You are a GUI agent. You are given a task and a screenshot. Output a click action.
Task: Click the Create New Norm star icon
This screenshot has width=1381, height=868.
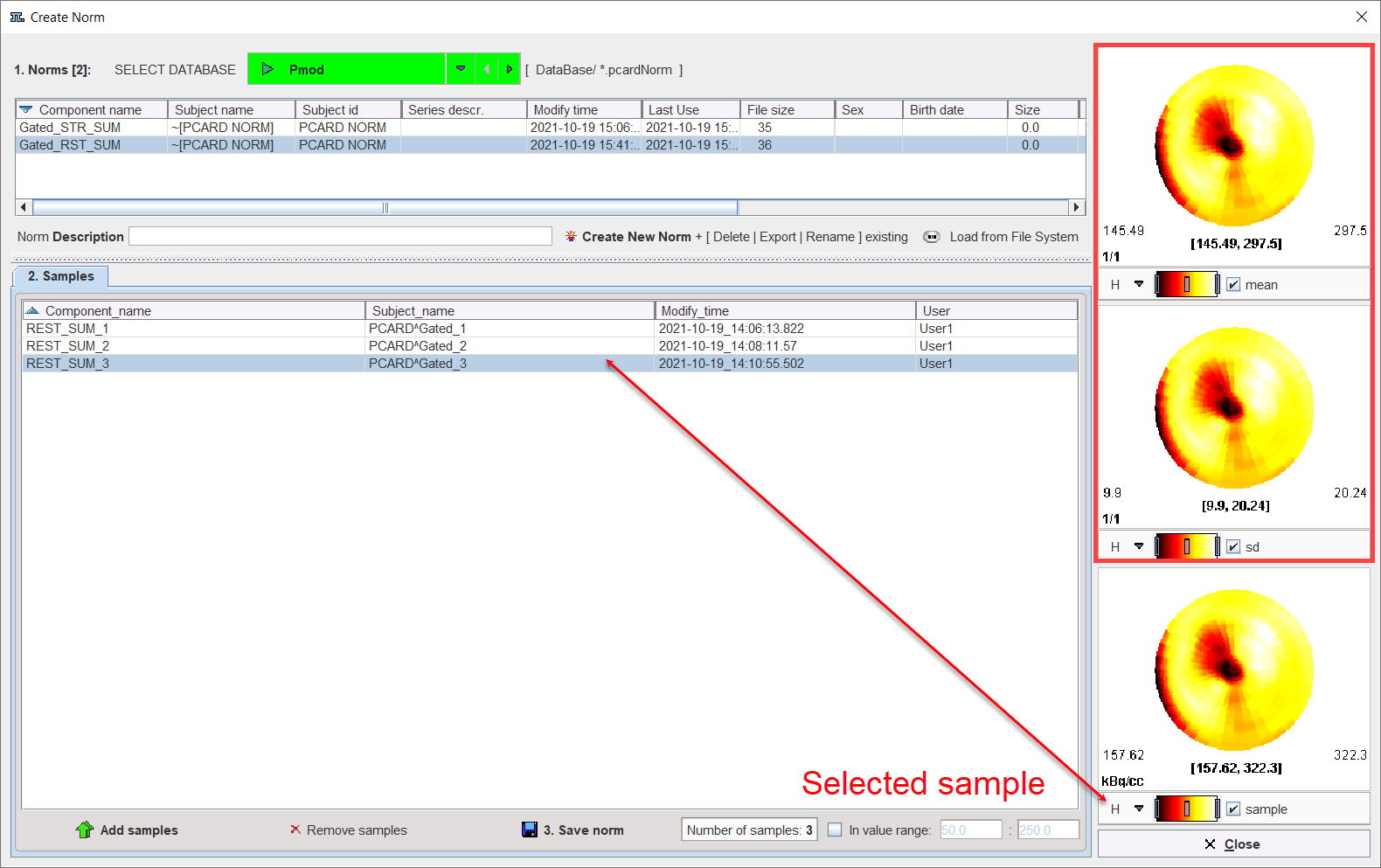(571, 237)
